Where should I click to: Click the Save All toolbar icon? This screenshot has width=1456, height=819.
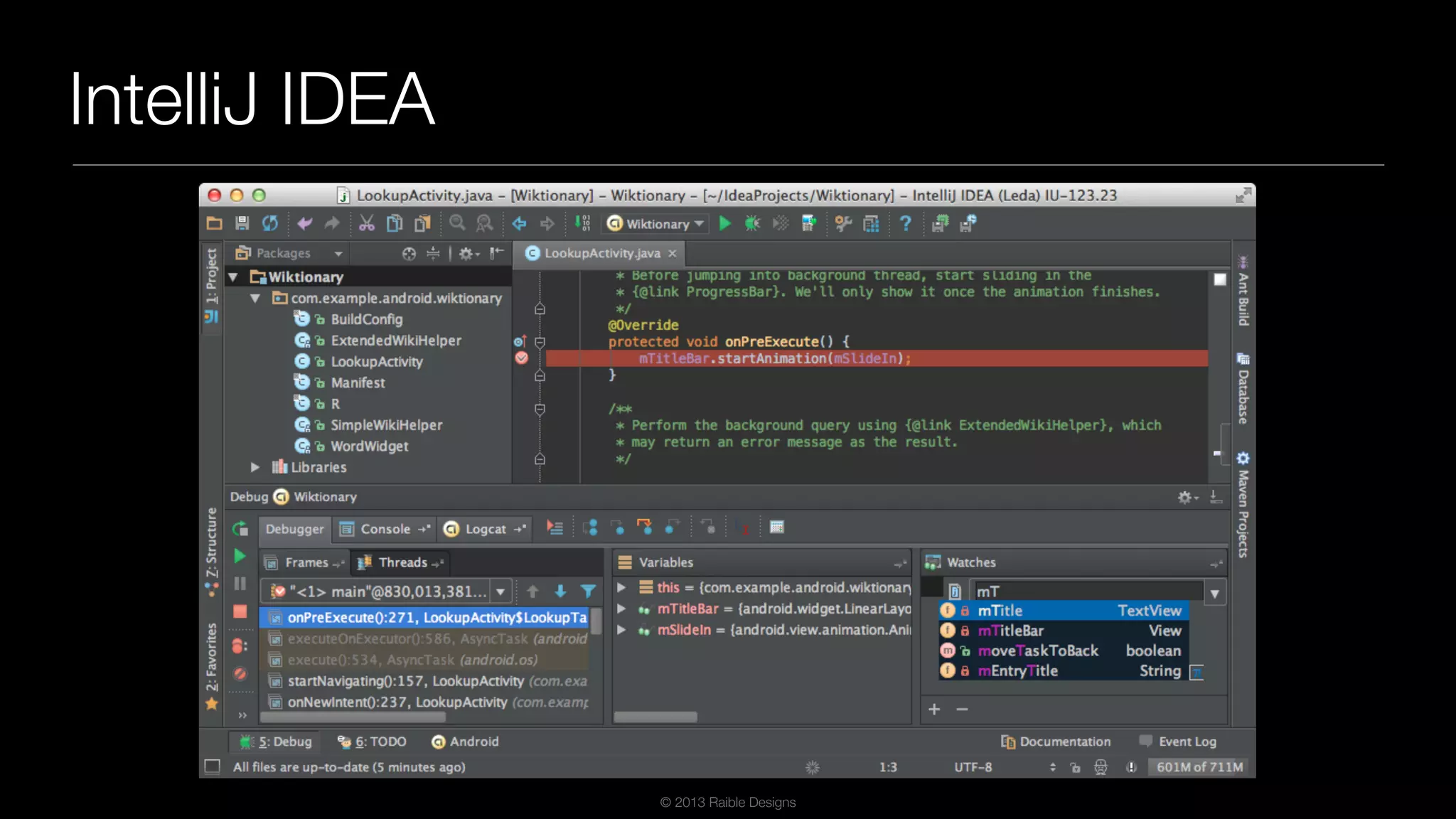[x=242, y=224]
